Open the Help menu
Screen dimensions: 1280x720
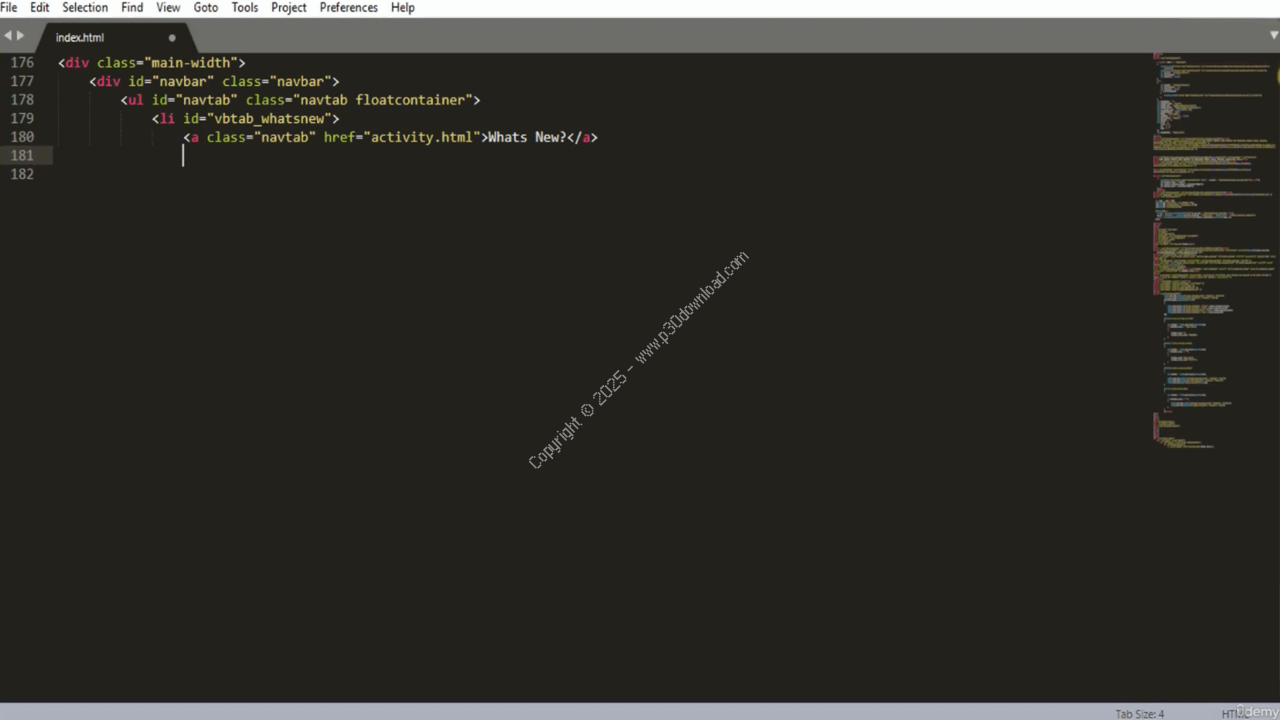(x=403, y=7)
